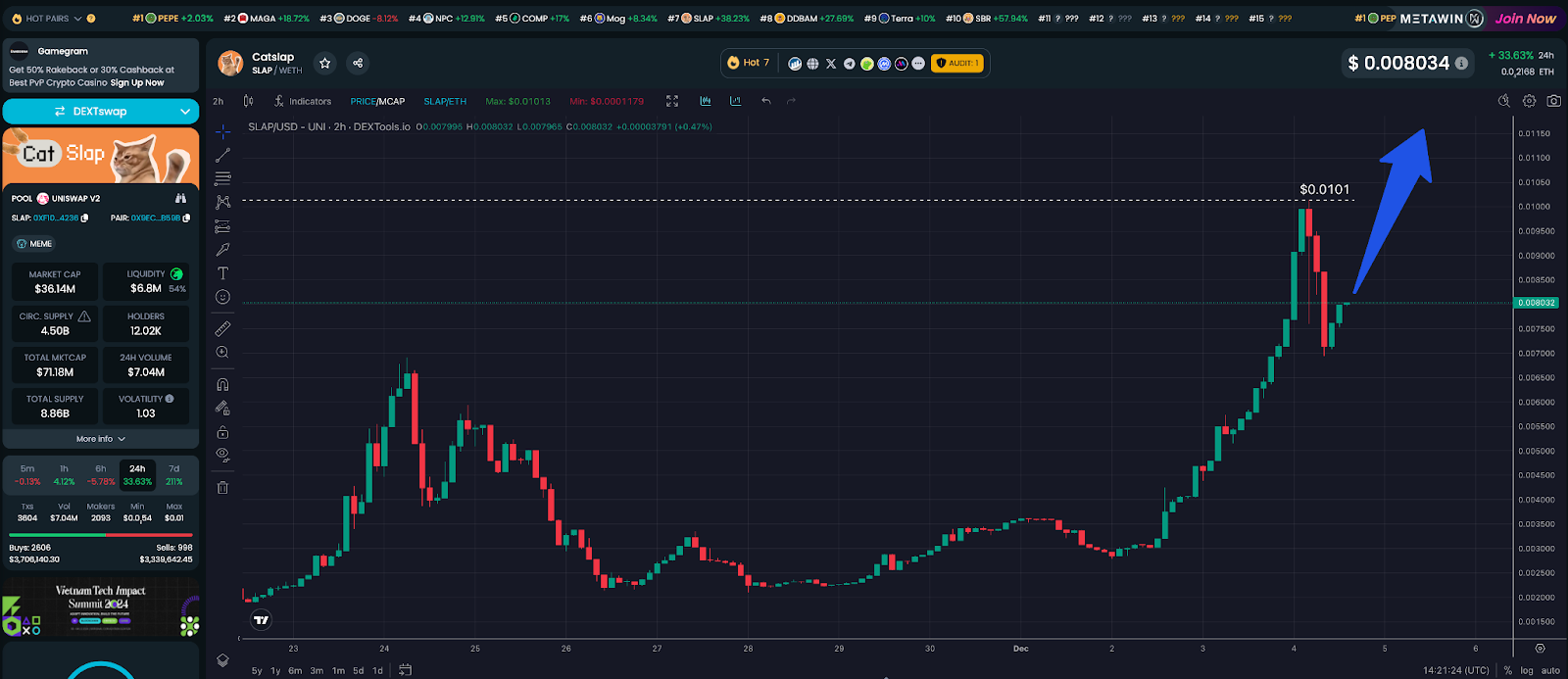Toggle lock all drawing tools

222,432
